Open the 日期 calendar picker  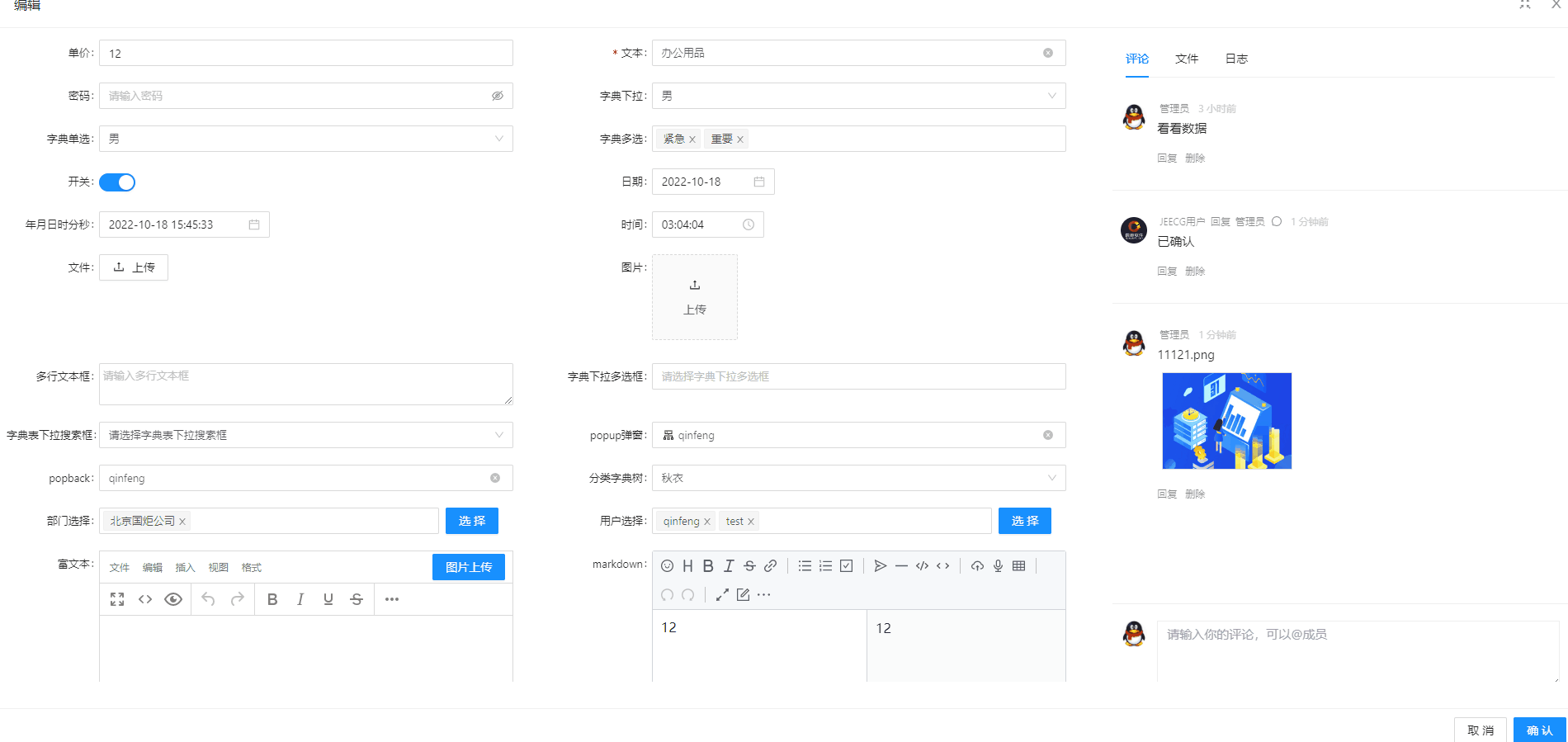pyautogui.click(x=713, y=182)
